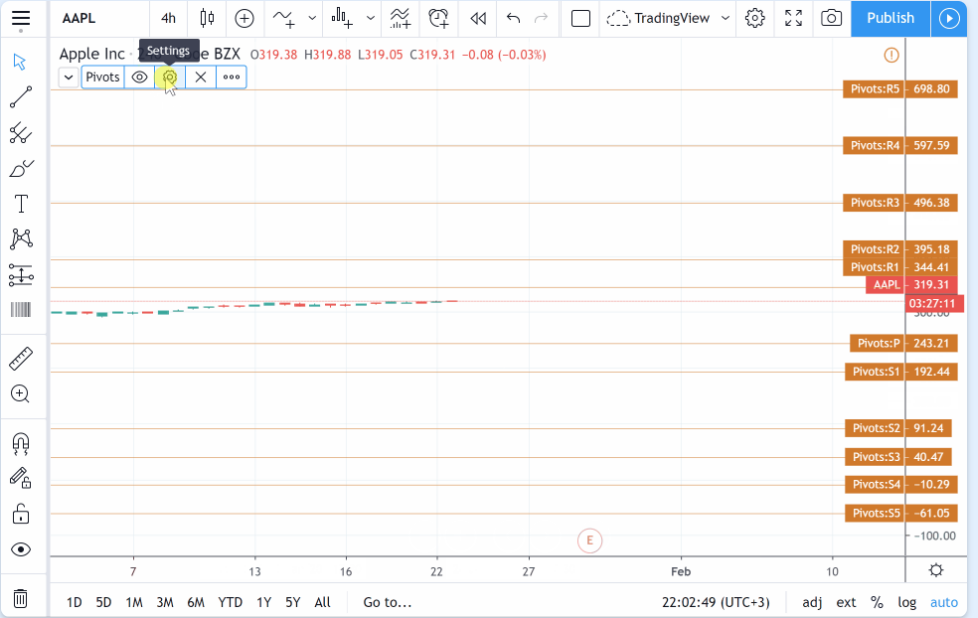The height and width of the screenshot is (618, 978).
Task: Redo the last action
Action: [x=541, y=18]
